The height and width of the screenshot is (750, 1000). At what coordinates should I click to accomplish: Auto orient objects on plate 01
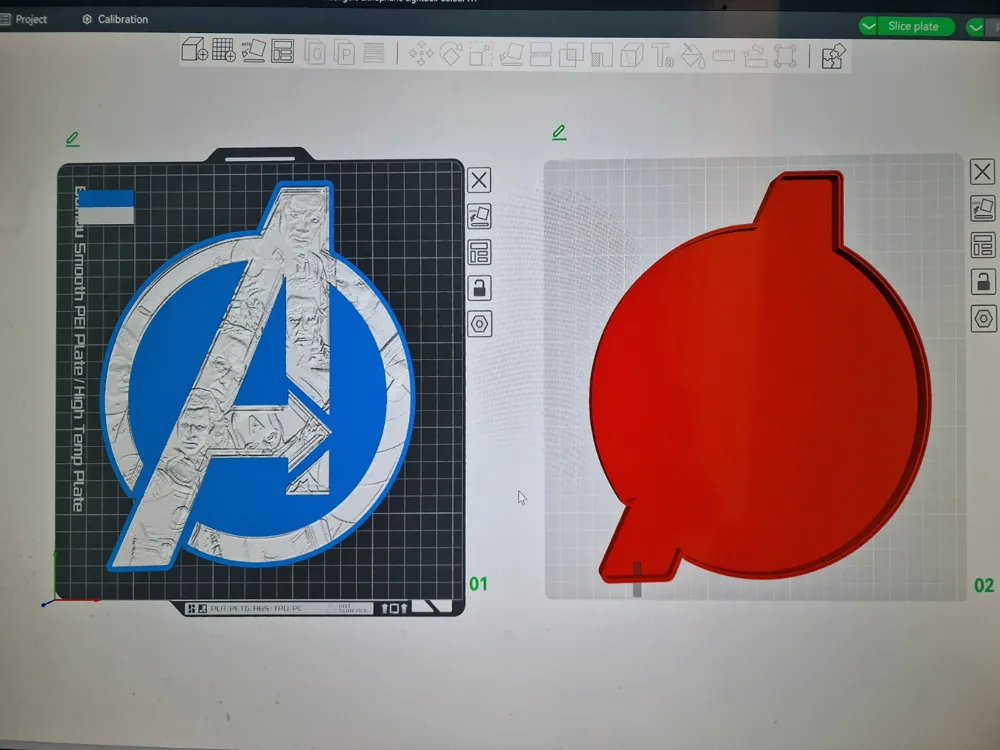(479, 216)
